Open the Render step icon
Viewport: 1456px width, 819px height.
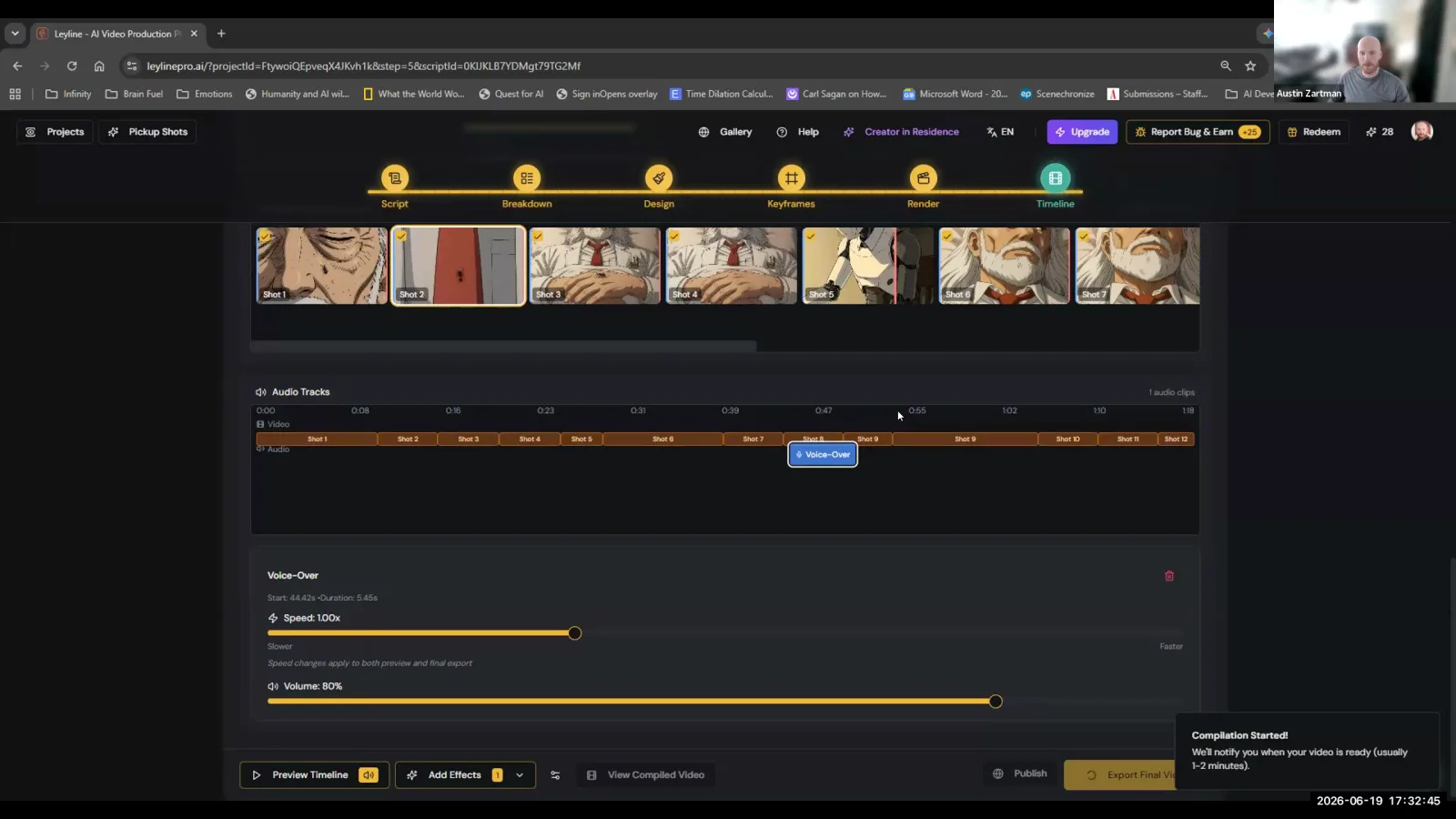pyautogui.click(x=923, y=178)
